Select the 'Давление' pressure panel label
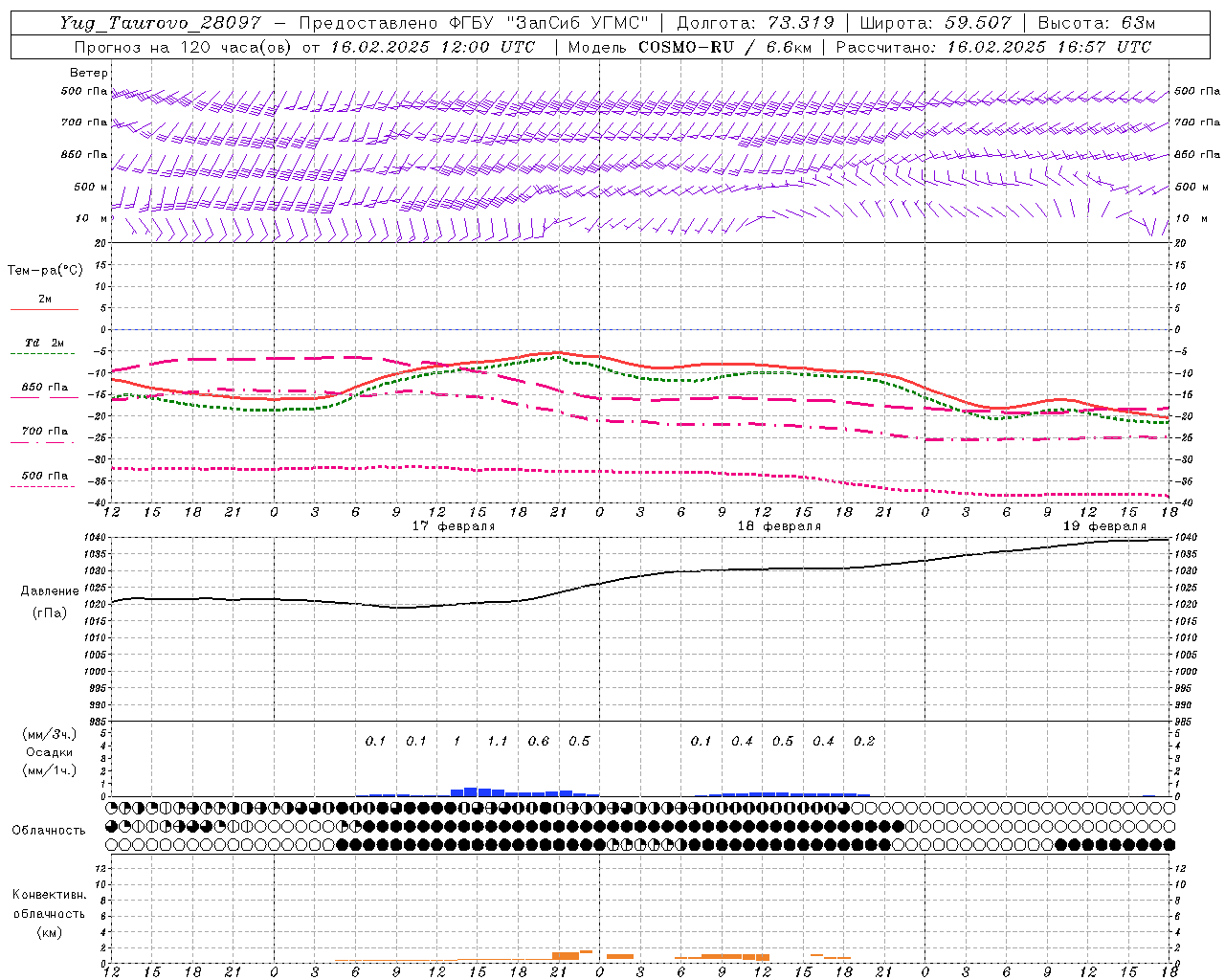The height and width of the screenshot is (980, 1225). click(50, 591)
